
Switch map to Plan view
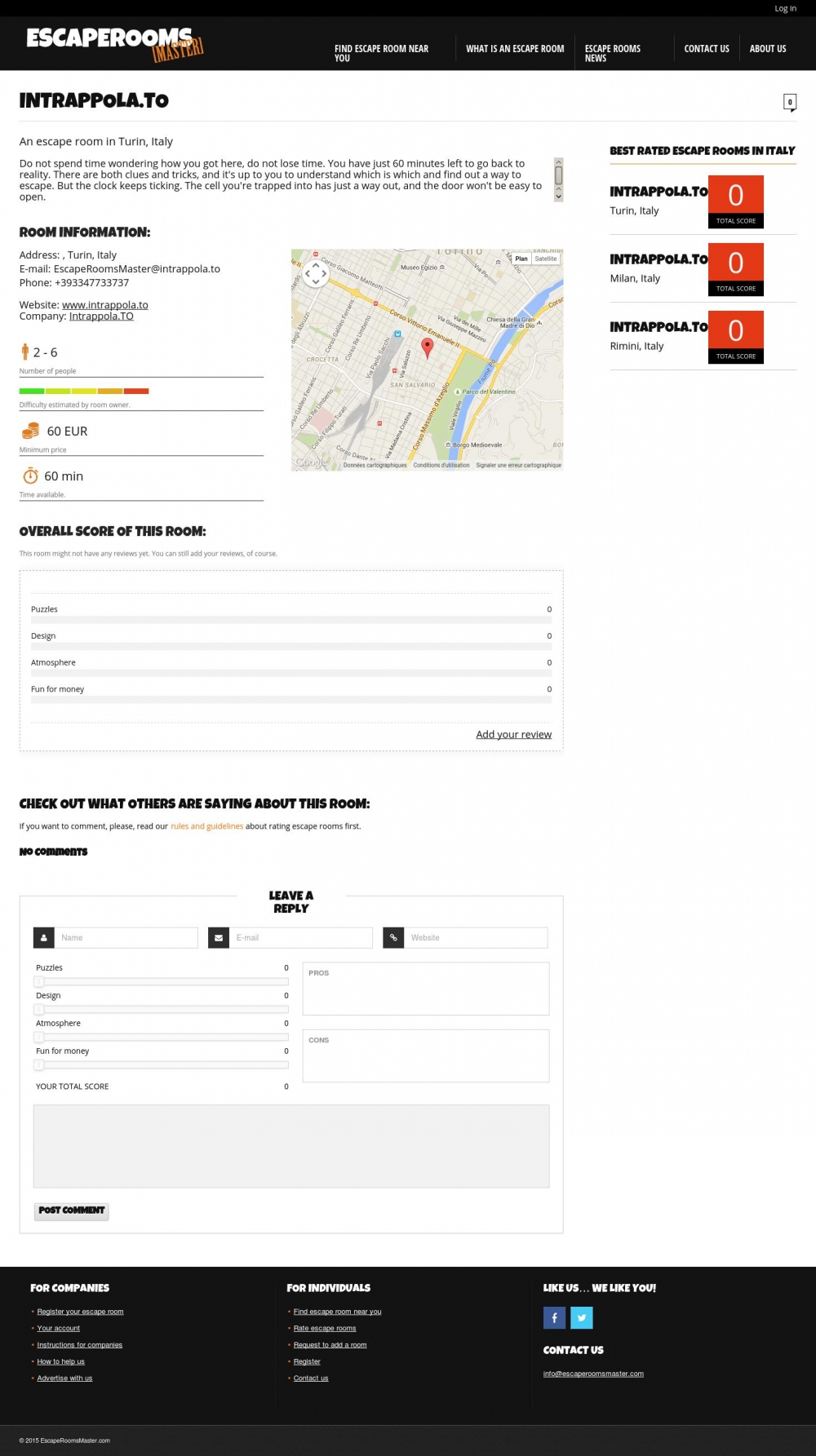[521, 259]
